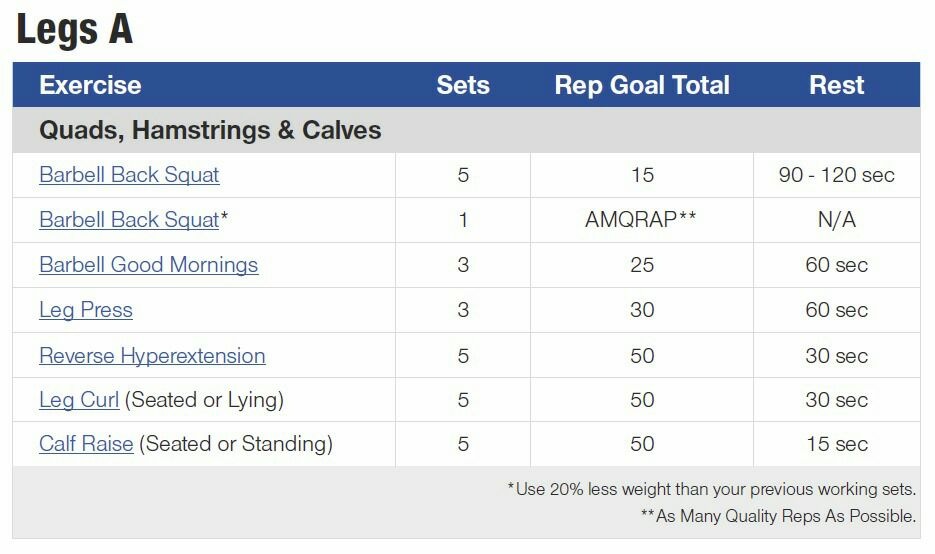
Task: Select the AMQRAP** rep goal cell
Action: (641, 219)
